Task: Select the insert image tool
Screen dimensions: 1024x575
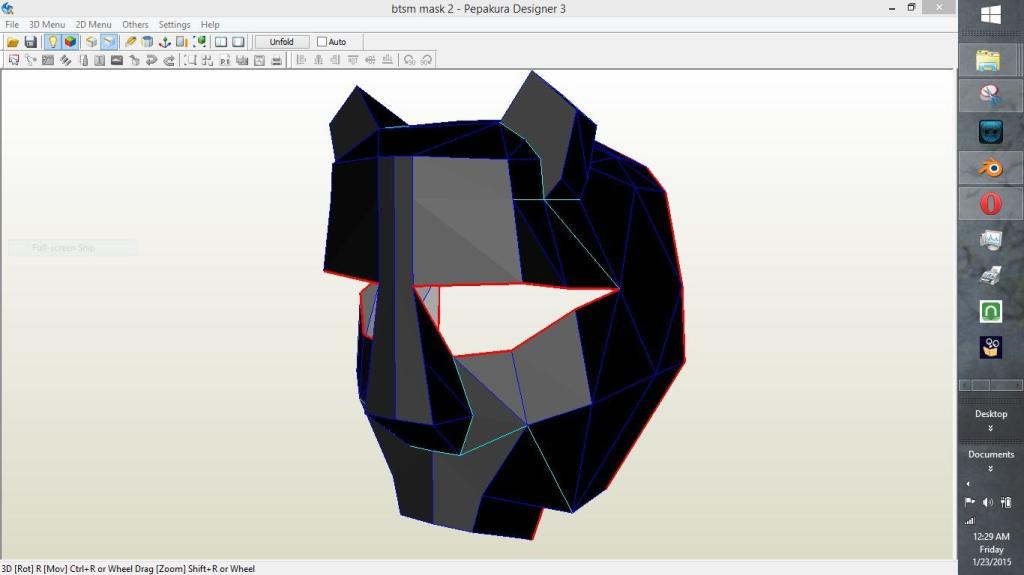Action: [x=117, y=60]
